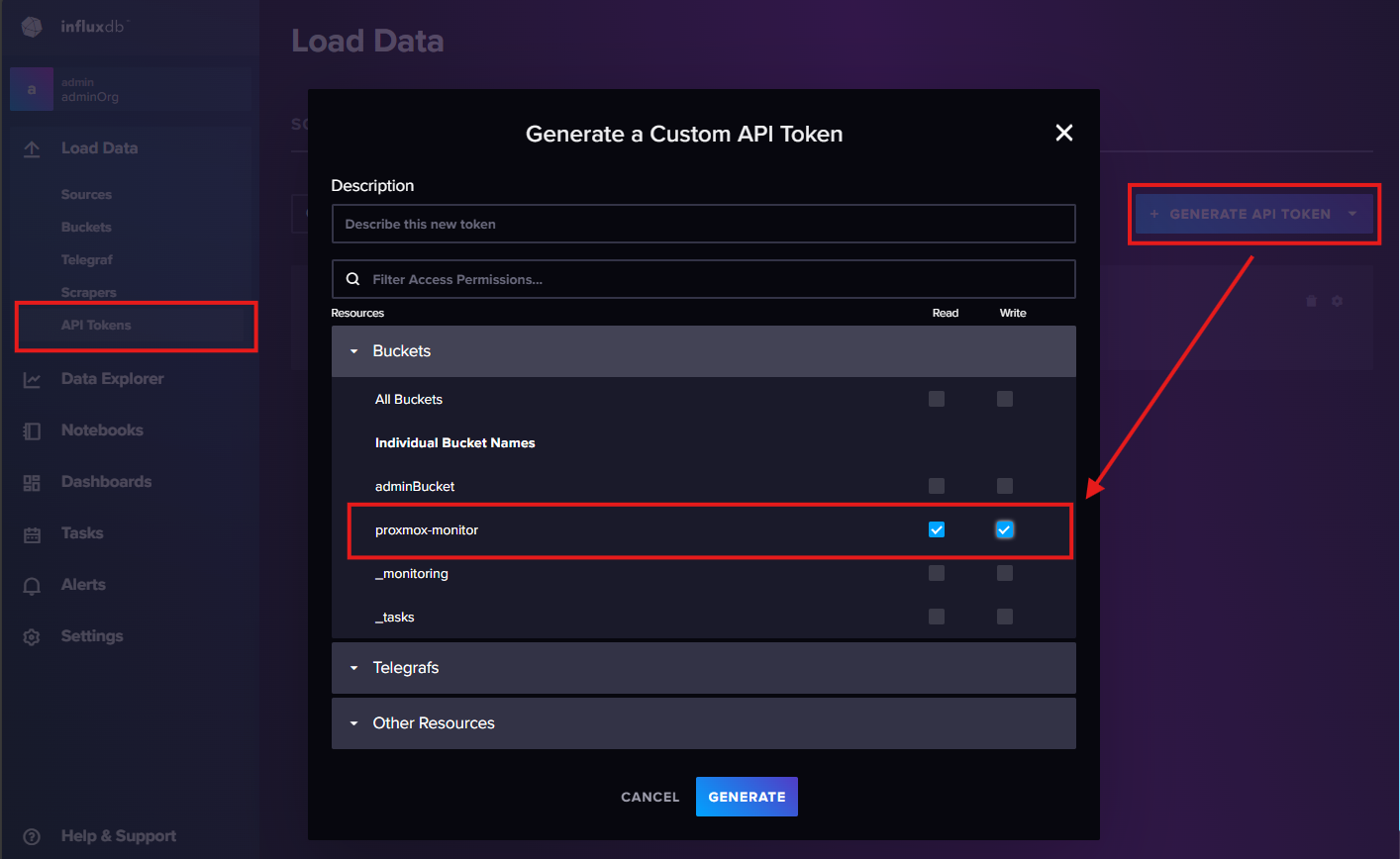
Task: Click the Load Data upload icon
Action: (x=32, y=148)
